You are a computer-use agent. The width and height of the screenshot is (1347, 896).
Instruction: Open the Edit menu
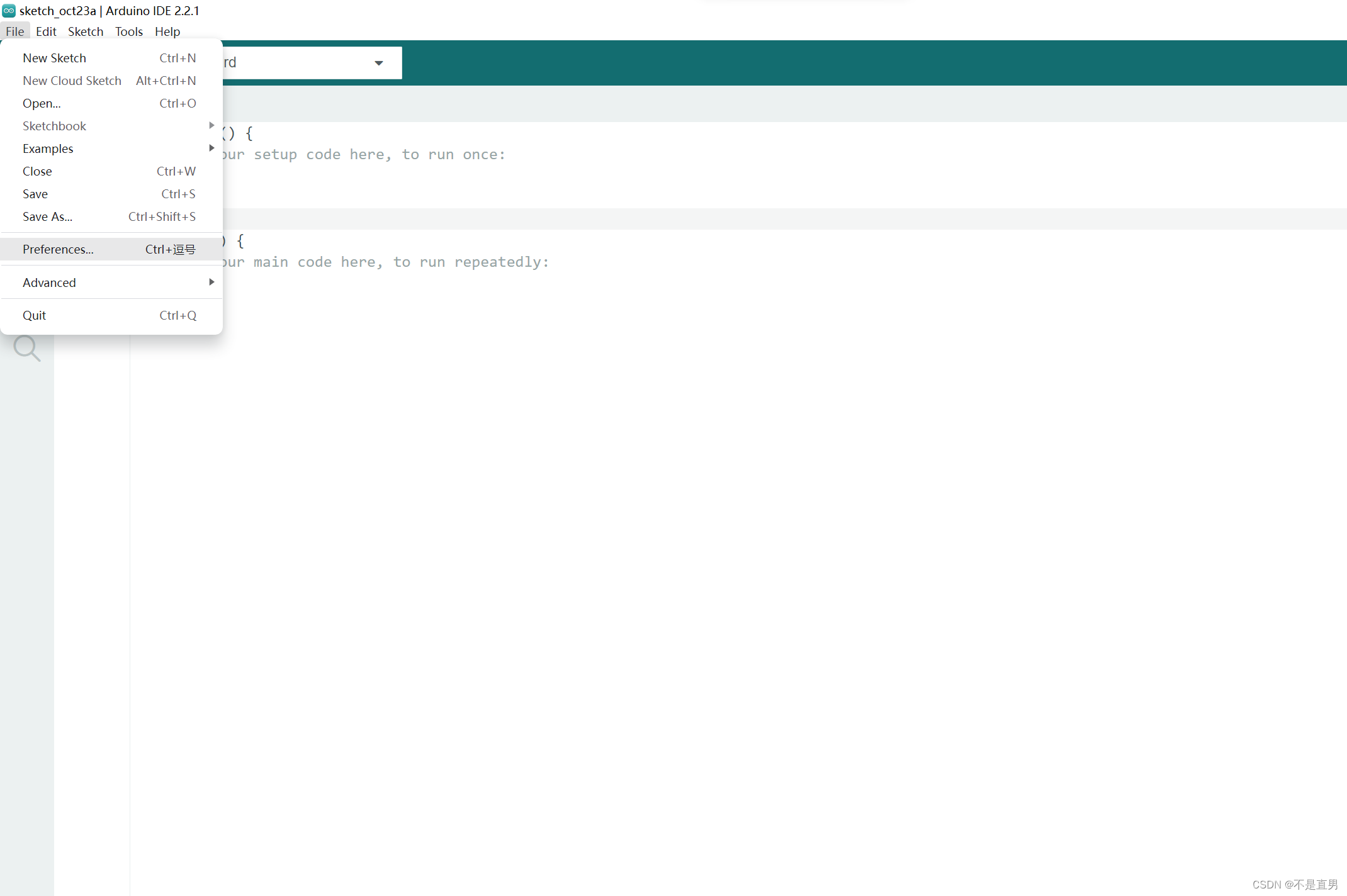click(x=46, y=31)
